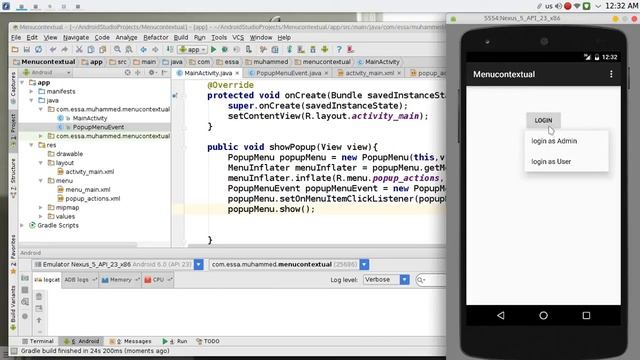The width and height of the screenshot is (640, 360).
Task: Click the Undo arrow icon
Action: [x=53, y=50]
